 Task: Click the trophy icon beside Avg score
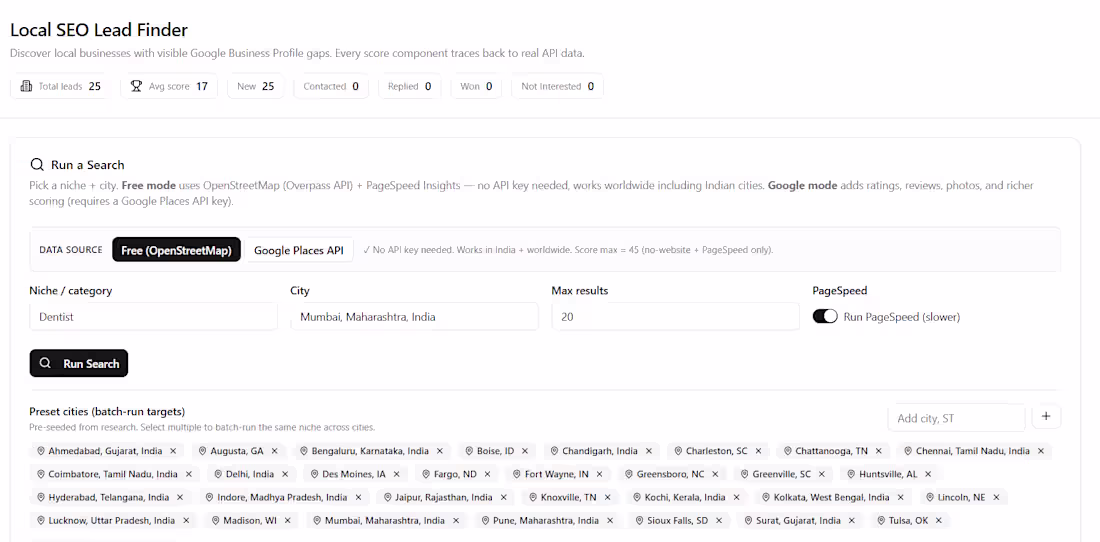(136, 86)
